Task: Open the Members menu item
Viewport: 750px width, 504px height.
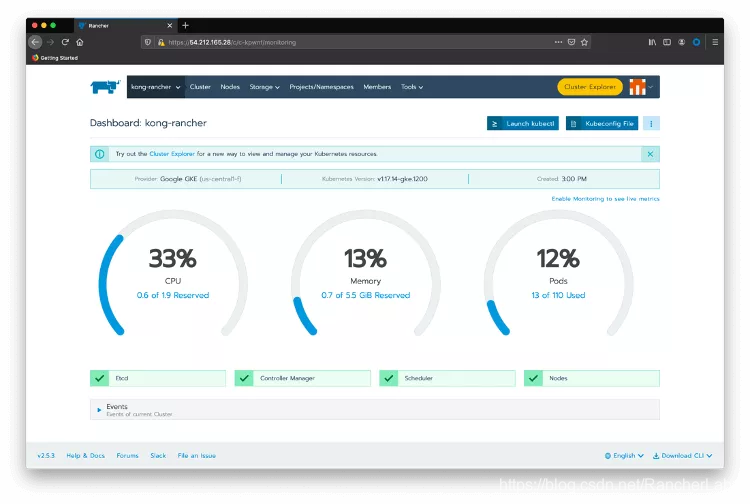Action: click(377, 87)
